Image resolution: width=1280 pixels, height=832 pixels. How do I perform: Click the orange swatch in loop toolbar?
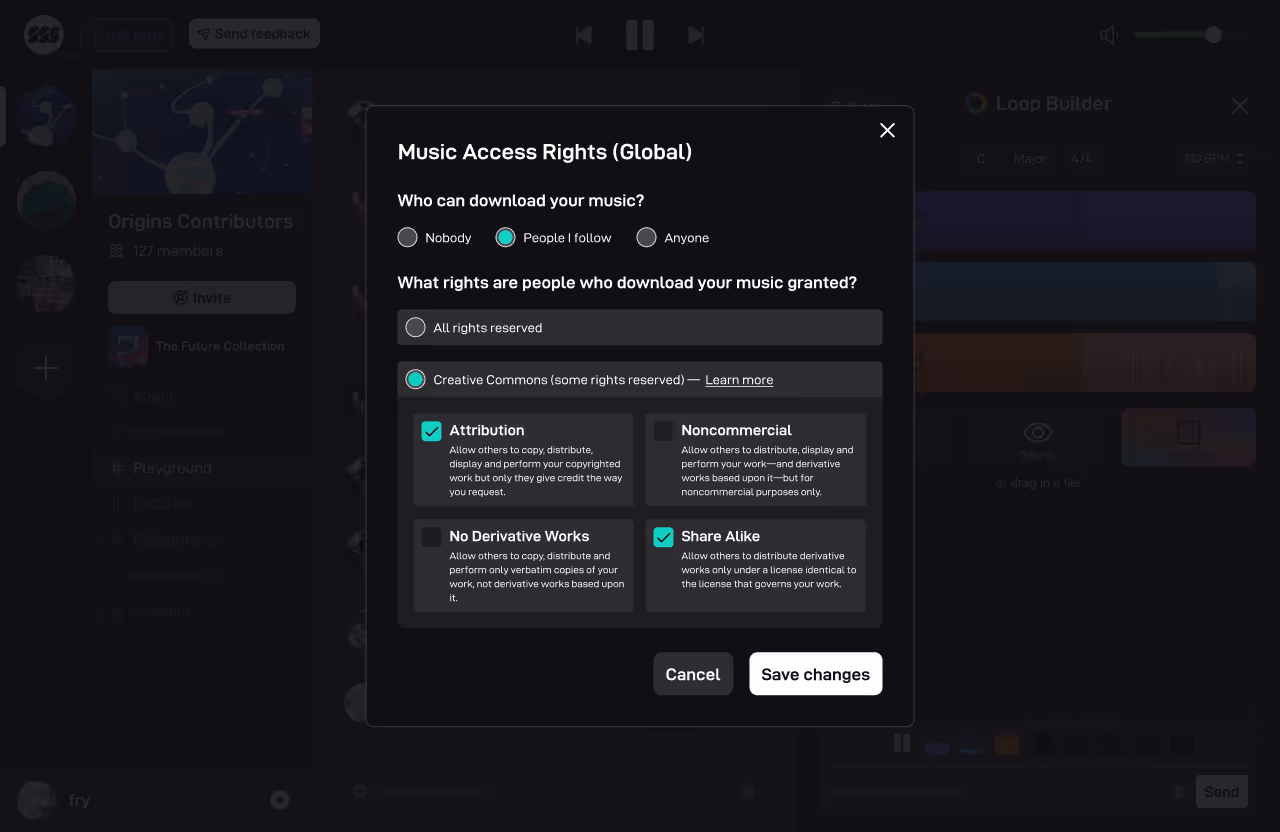pyautogui.click(x=1007, y=745)
